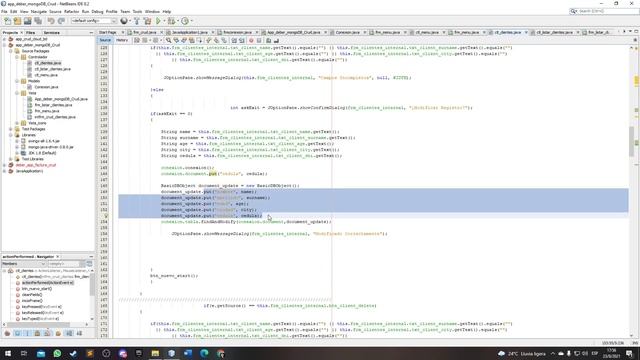640x360 pixels.
Task: Run the project with green play icon
Action: coord(158,21)
